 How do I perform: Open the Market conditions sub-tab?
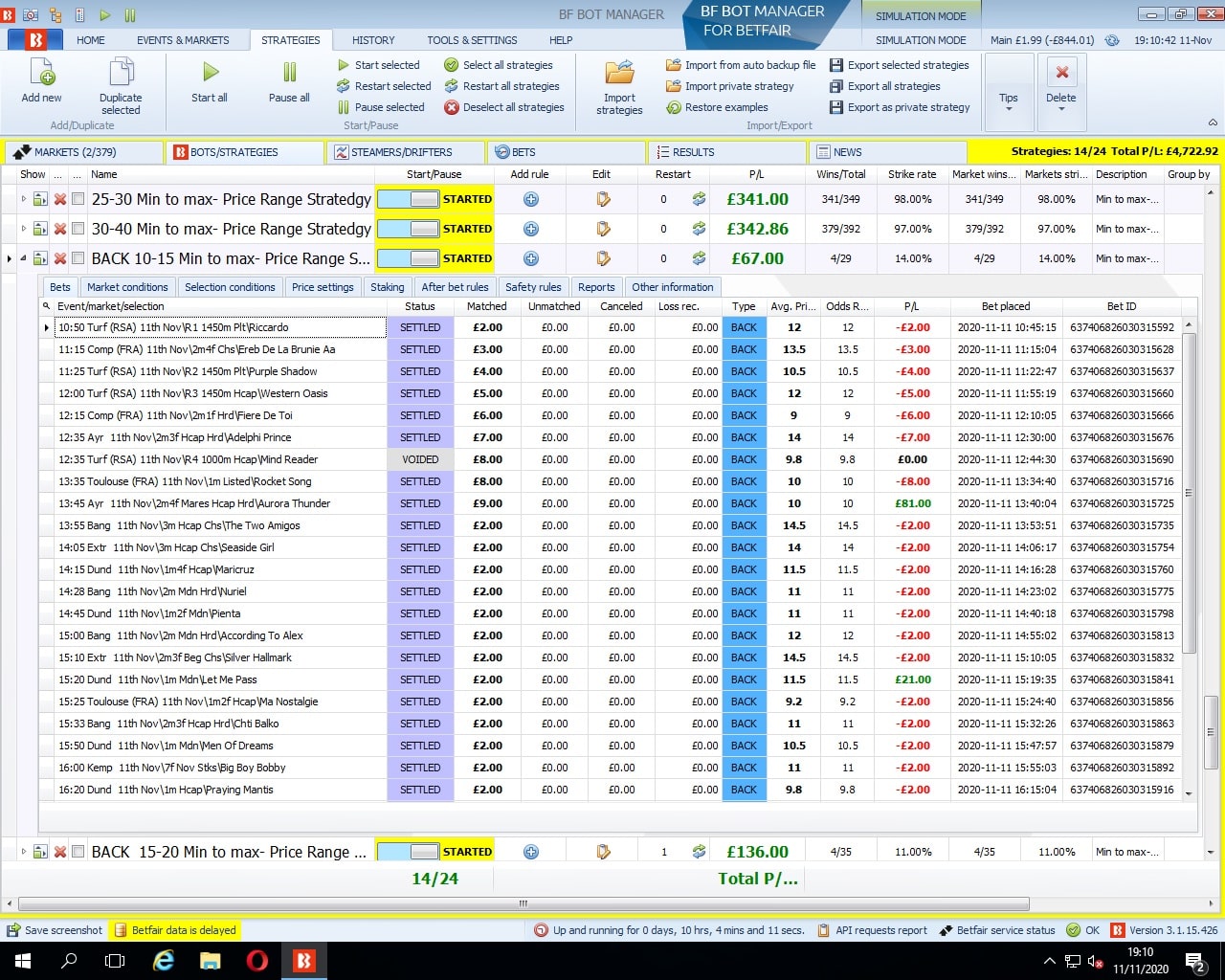pos(127,287)
